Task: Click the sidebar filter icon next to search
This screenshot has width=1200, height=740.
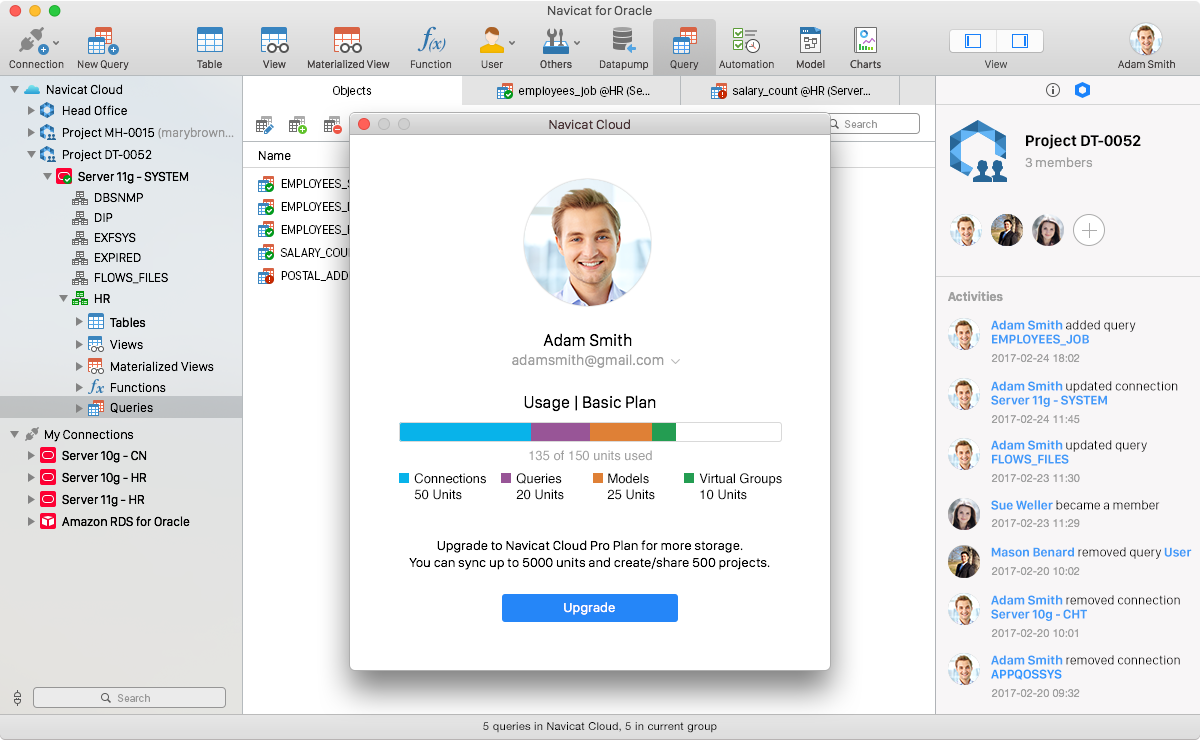Action: 17,698
